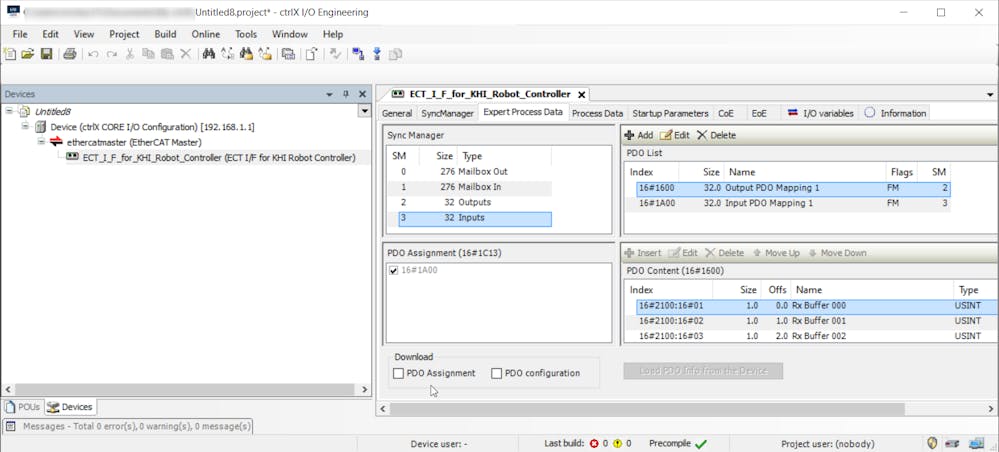
Task: Click the Find binoculars icon
Action: point(209,54)
